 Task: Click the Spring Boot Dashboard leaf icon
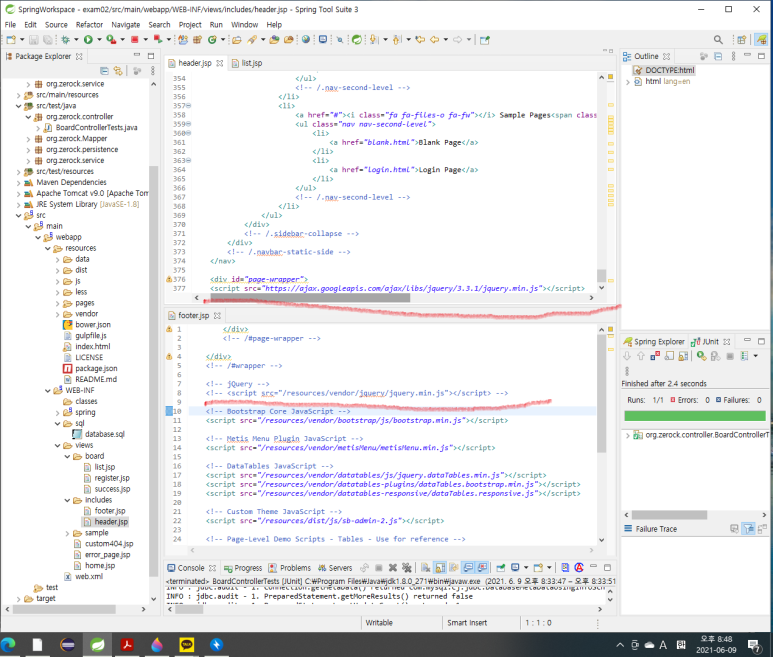[356, 40]
